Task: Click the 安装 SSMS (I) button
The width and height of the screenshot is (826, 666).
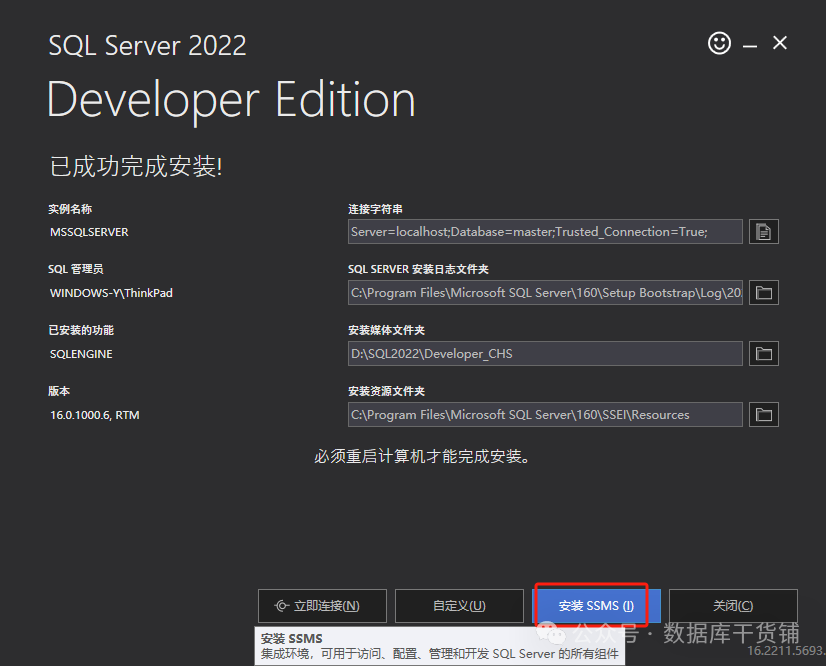Action: pyautogui.click(x=596, y=606)
